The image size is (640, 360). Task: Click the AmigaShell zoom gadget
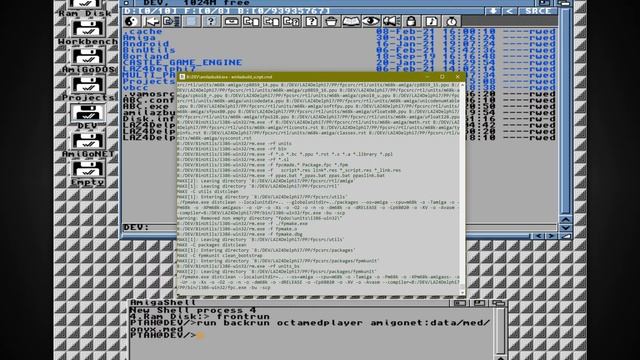(480, 303)
